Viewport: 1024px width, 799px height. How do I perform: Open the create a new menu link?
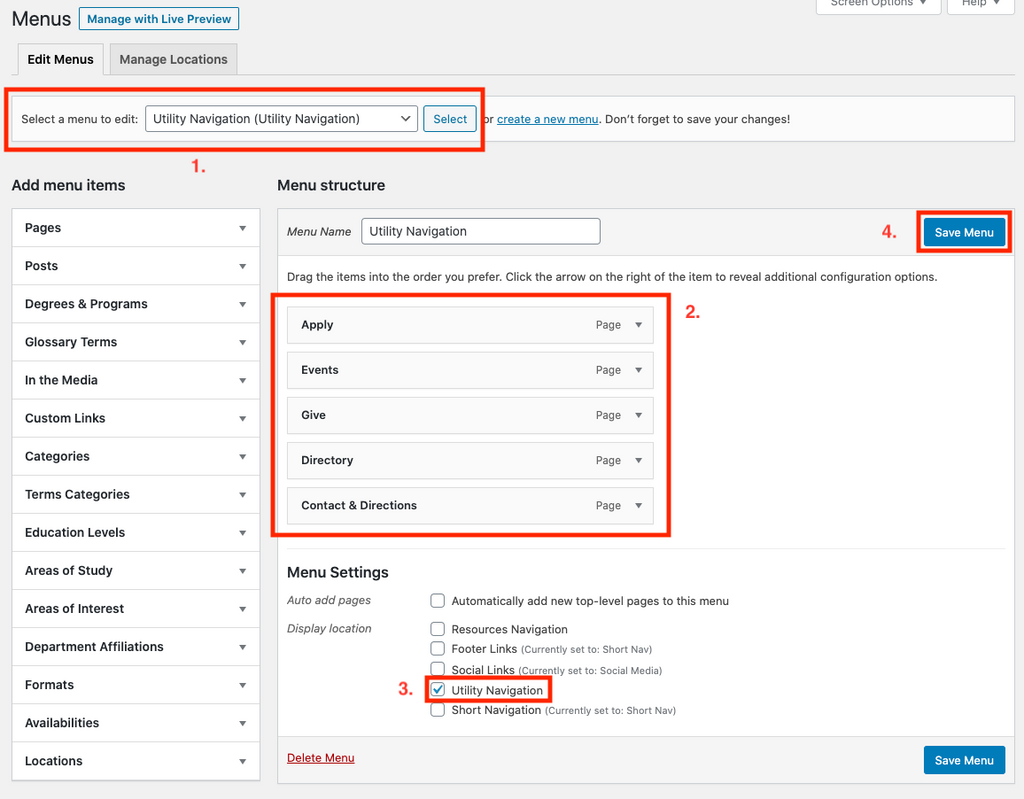[547, 119]
